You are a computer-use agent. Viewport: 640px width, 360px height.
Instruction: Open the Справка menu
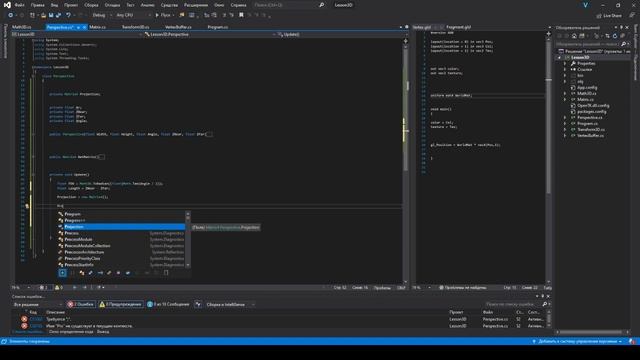(238, 5)
